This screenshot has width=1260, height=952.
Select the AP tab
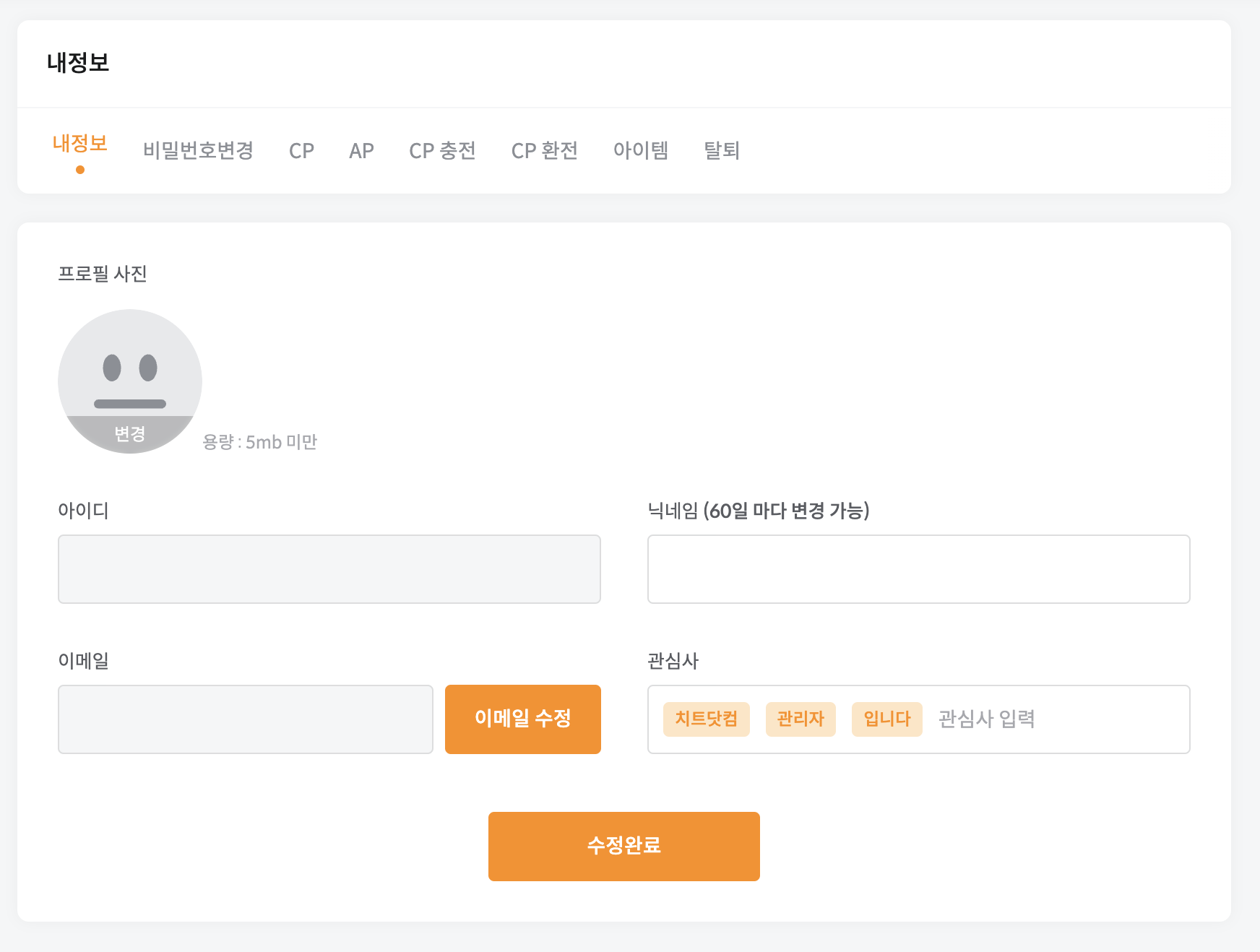pyautogui.click(x=361, y=150)
